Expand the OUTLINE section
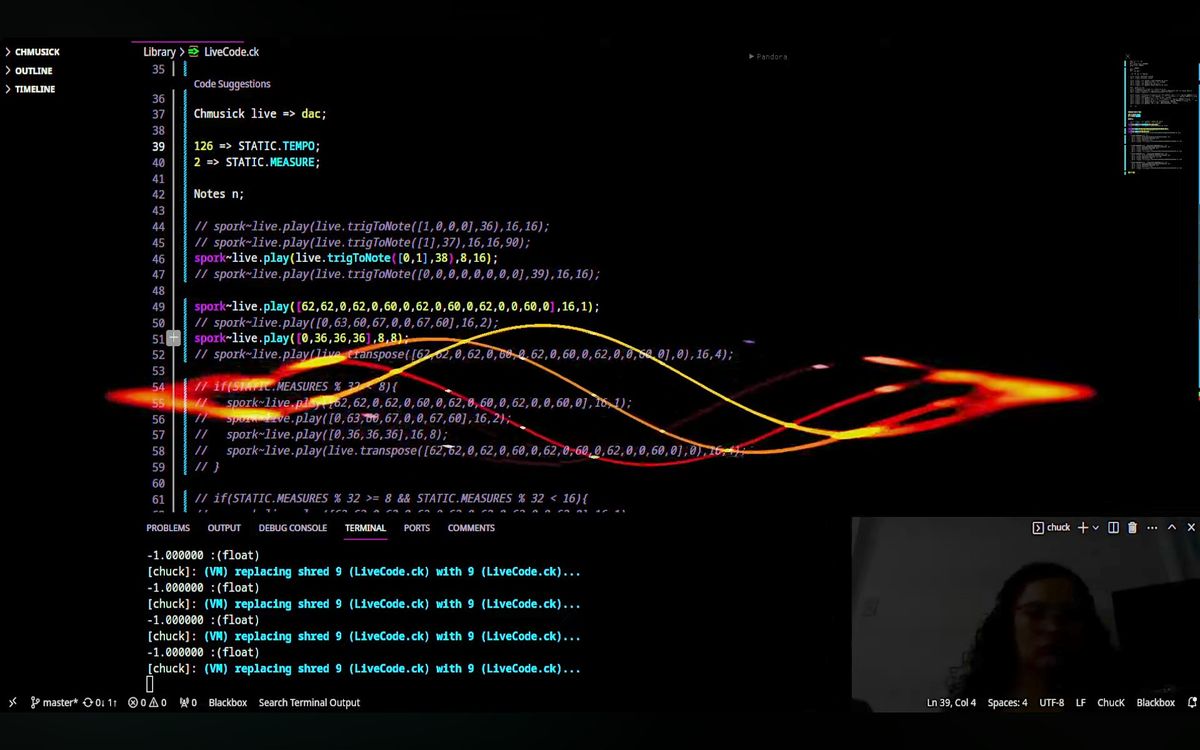This screenshot has height=750, width=1200. pyautogui.click(x=33, y=71)
